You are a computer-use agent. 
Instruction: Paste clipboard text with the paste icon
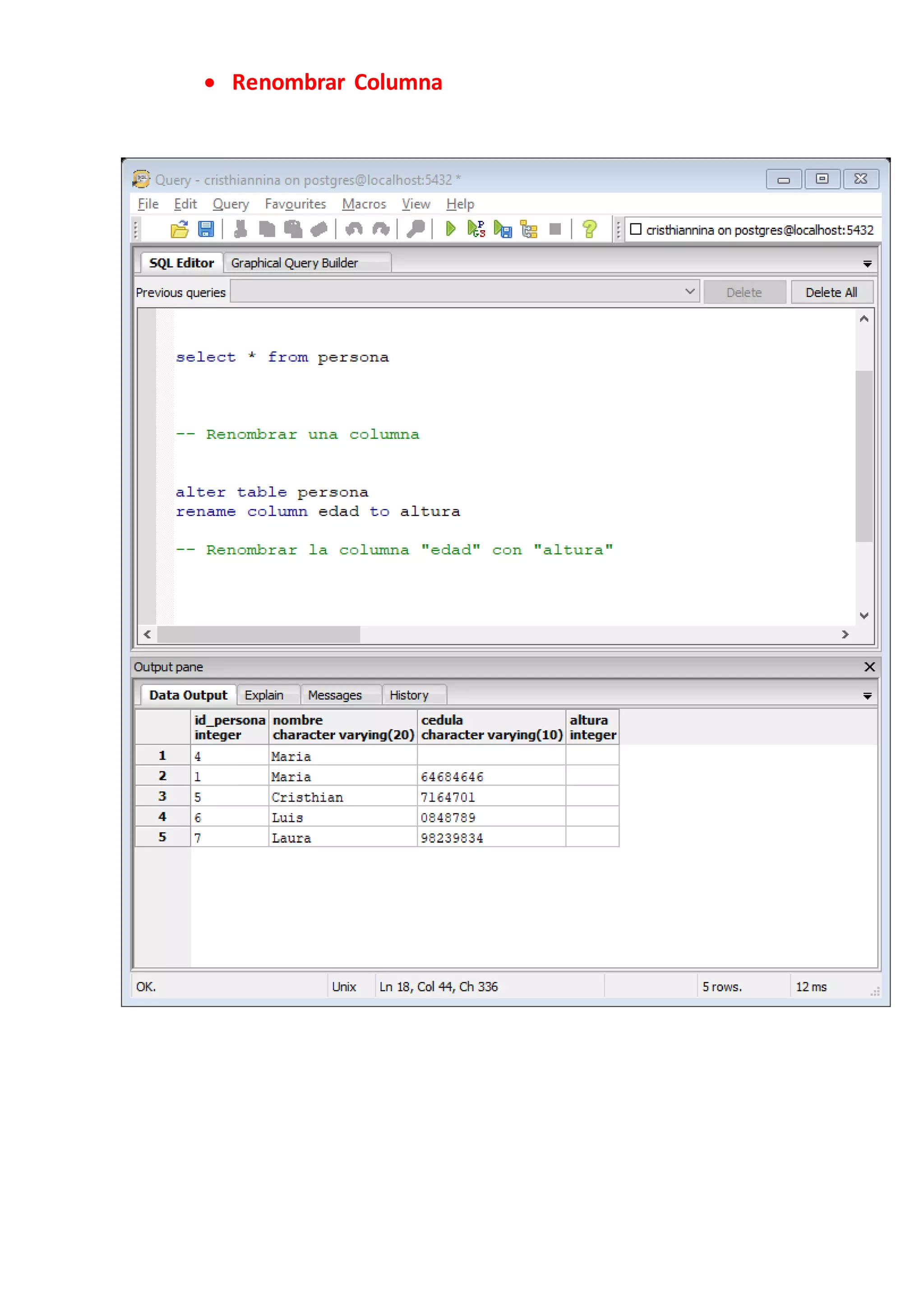click(x=293, y=229)
